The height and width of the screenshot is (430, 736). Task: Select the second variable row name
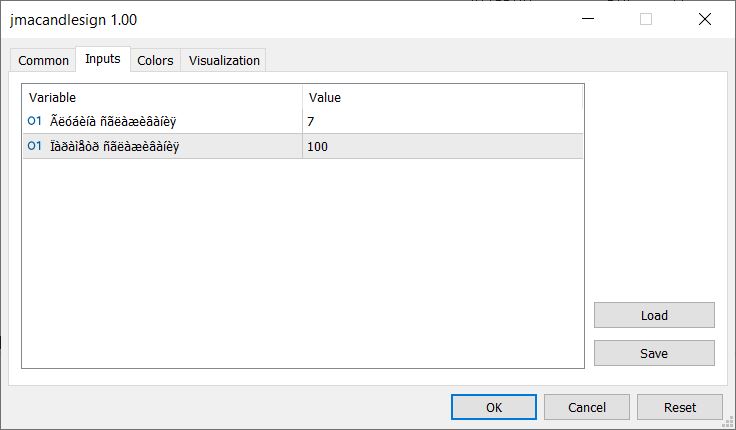(120, 147)
